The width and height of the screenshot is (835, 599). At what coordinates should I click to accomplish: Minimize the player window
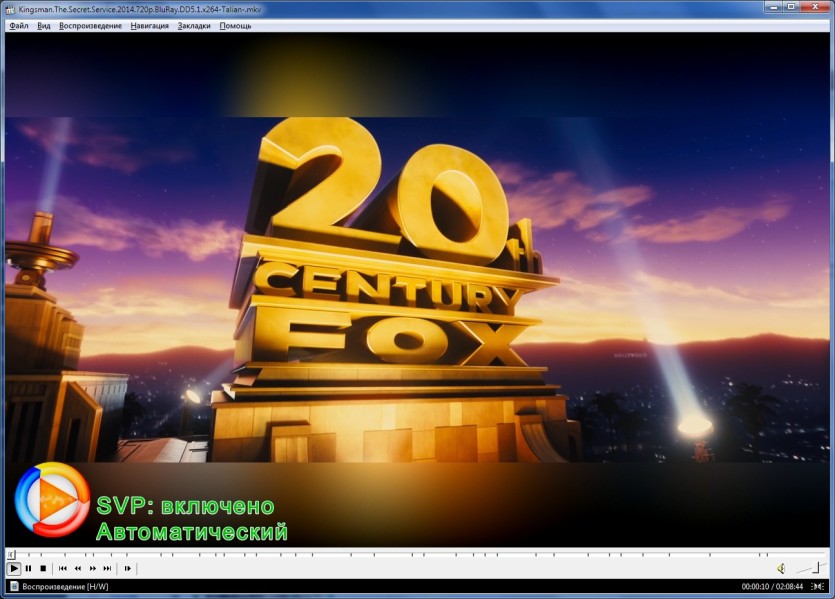pyautogui.click(x=773, y=6)
